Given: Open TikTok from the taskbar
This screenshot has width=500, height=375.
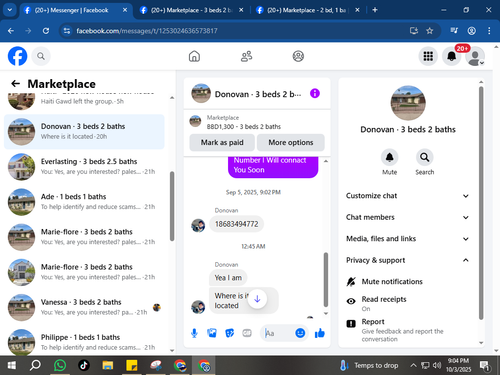Looking at the screenshot, I should tap(84, 365).
